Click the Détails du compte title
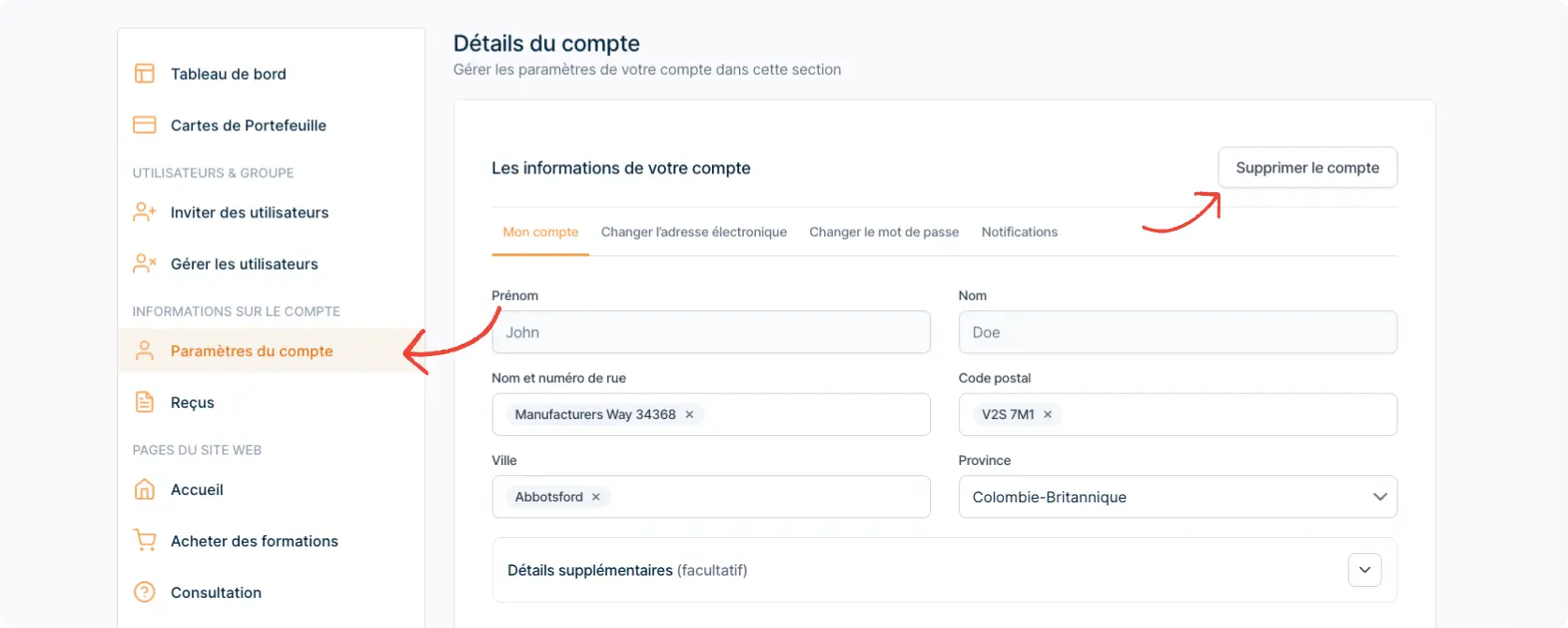 pos(546,43)
